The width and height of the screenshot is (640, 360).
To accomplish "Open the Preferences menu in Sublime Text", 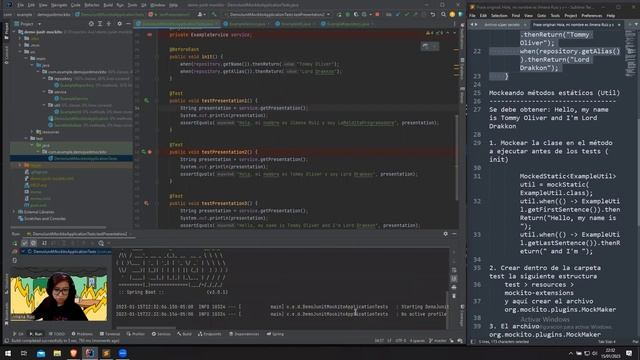I will point(591,16).
